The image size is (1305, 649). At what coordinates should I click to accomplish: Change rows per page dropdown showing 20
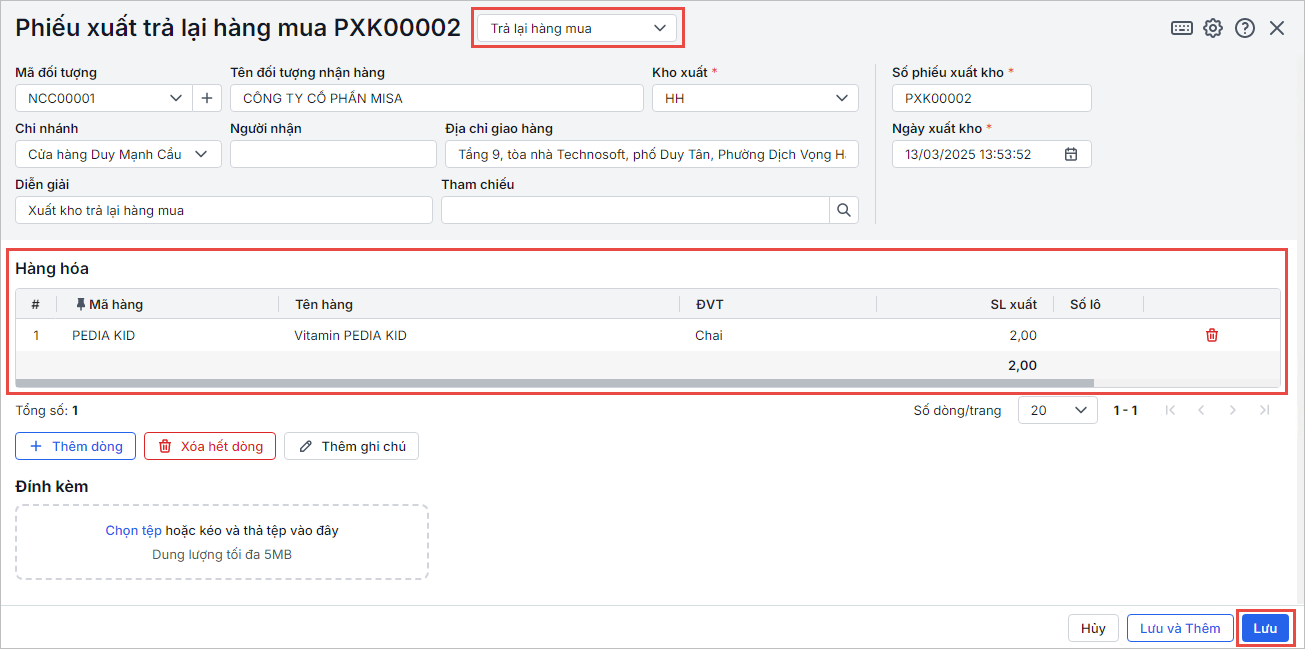1057,410
